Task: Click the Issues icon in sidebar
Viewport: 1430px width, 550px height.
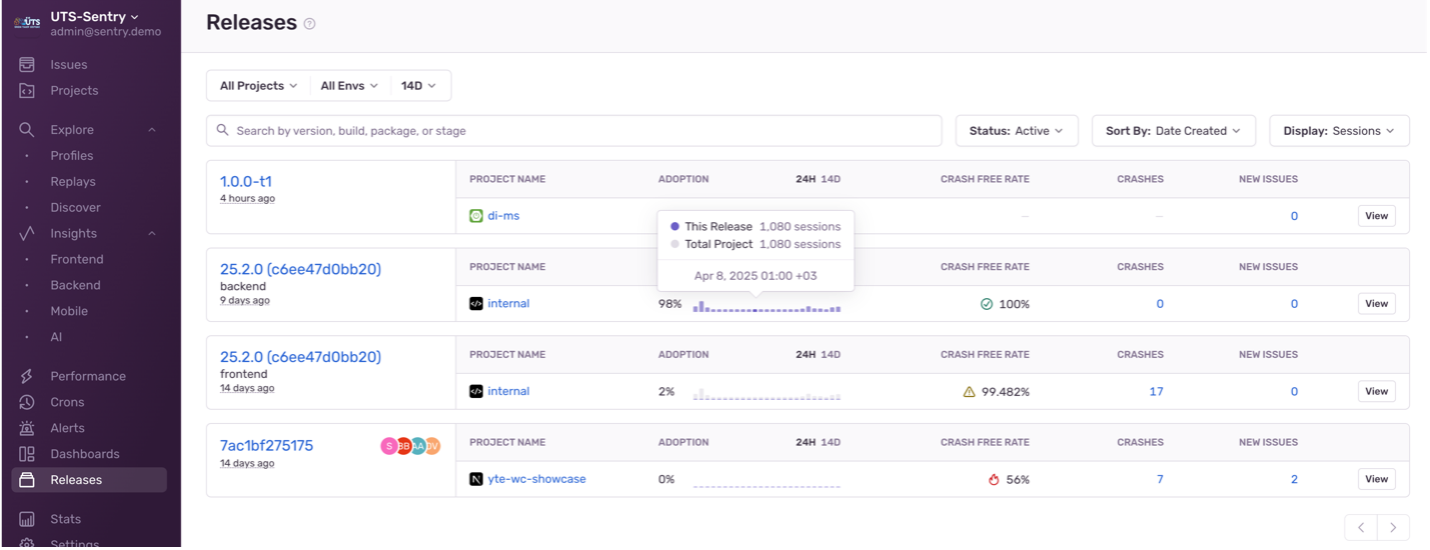Action: pyautogui.click(x=28, y=65)
